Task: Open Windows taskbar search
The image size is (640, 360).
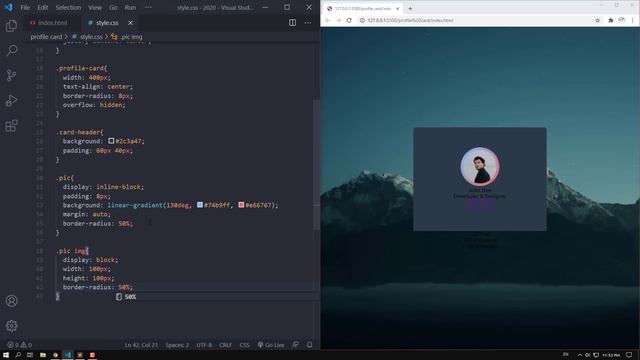Action: [18, 355]
